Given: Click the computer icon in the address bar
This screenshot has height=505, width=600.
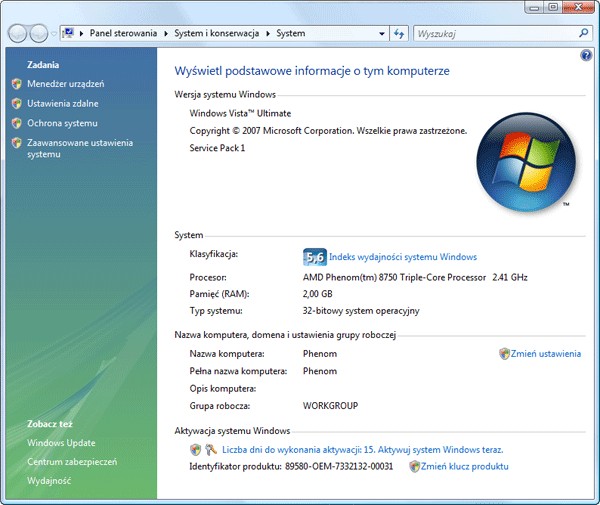Looking at the screenshot, I should point(68,33).
